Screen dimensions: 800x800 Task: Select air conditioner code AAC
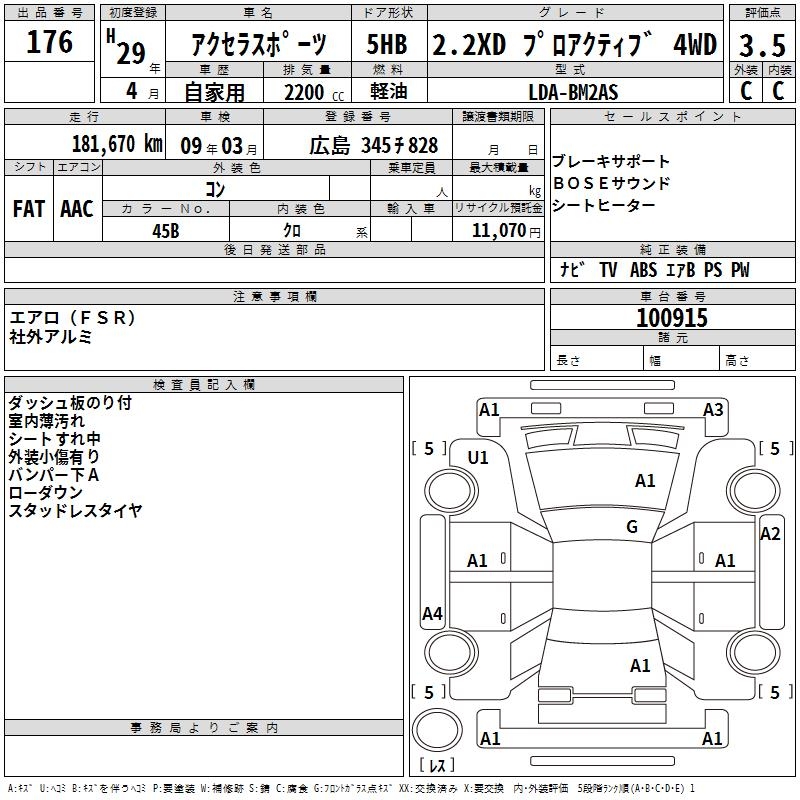(77, 209)
